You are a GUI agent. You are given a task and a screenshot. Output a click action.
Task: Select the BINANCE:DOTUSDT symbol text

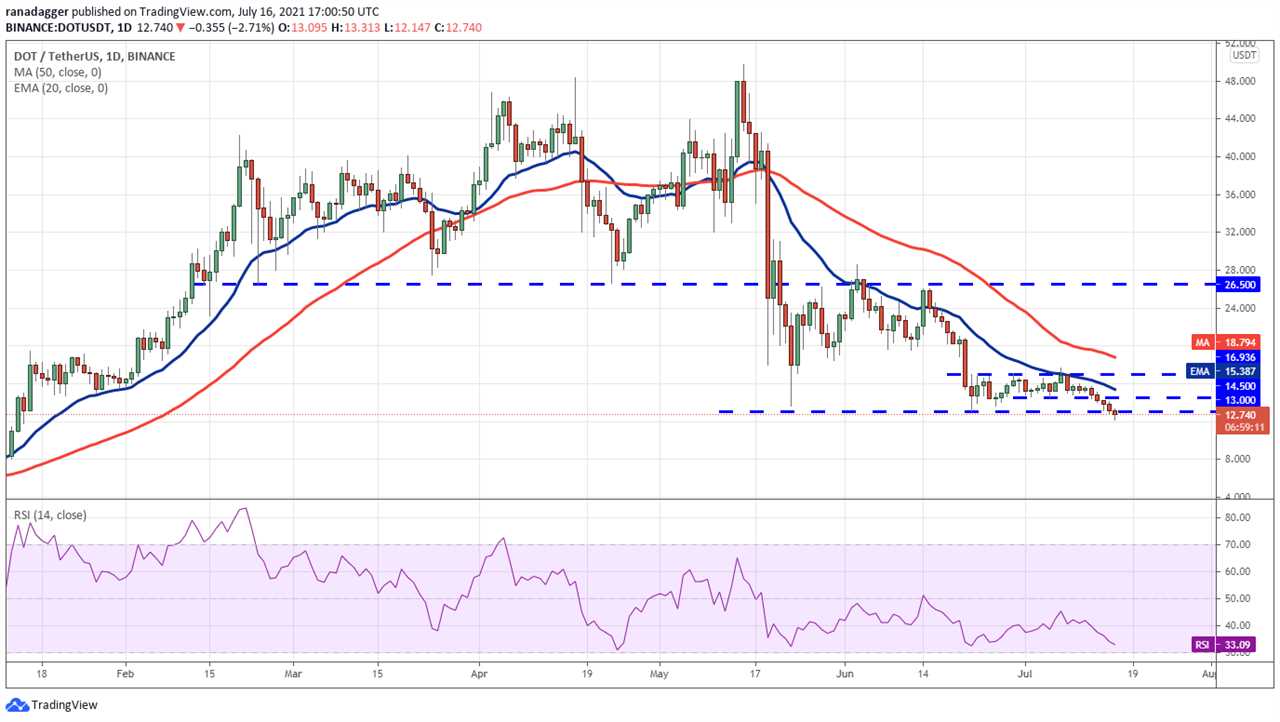tap(60, 27)
